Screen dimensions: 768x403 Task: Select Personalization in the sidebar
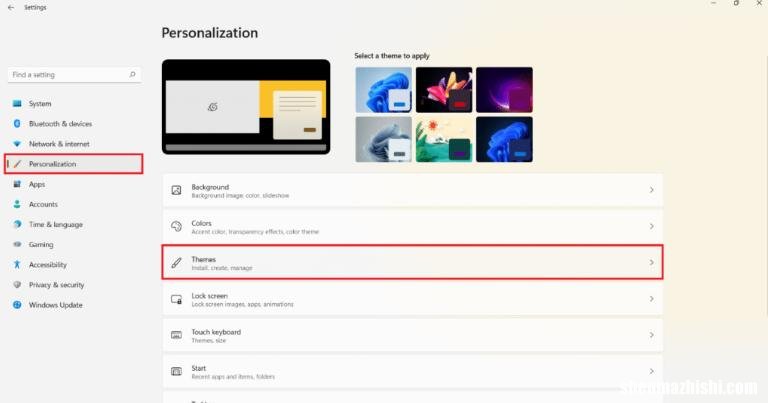tap(73, 164)
